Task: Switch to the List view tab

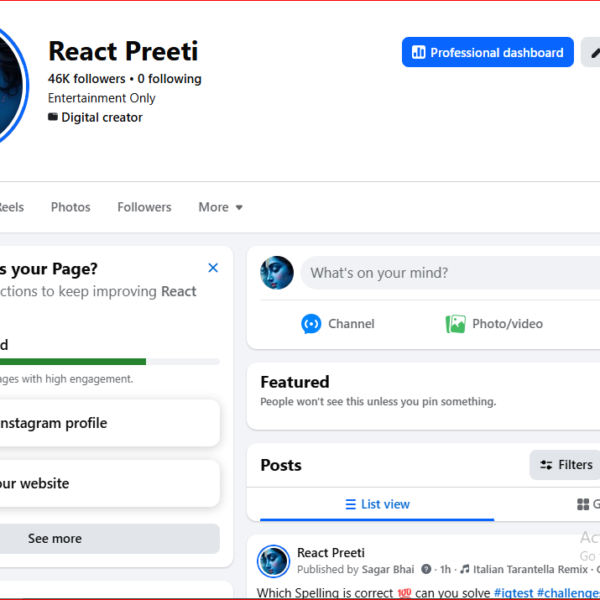Action: point(377,504)
